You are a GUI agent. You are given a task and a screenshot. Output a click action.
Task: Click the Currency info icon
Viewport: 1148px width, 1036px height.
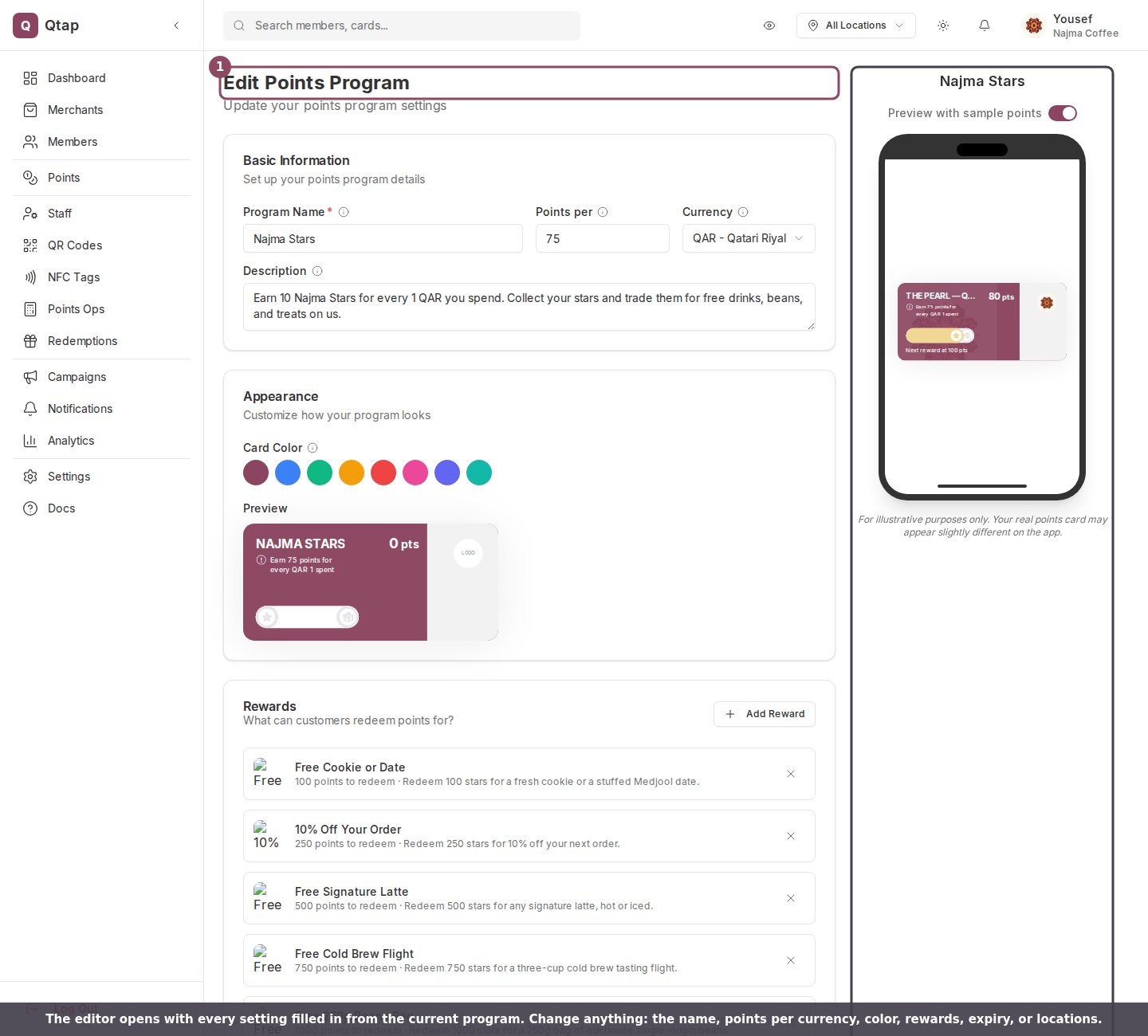pos(743,212)
